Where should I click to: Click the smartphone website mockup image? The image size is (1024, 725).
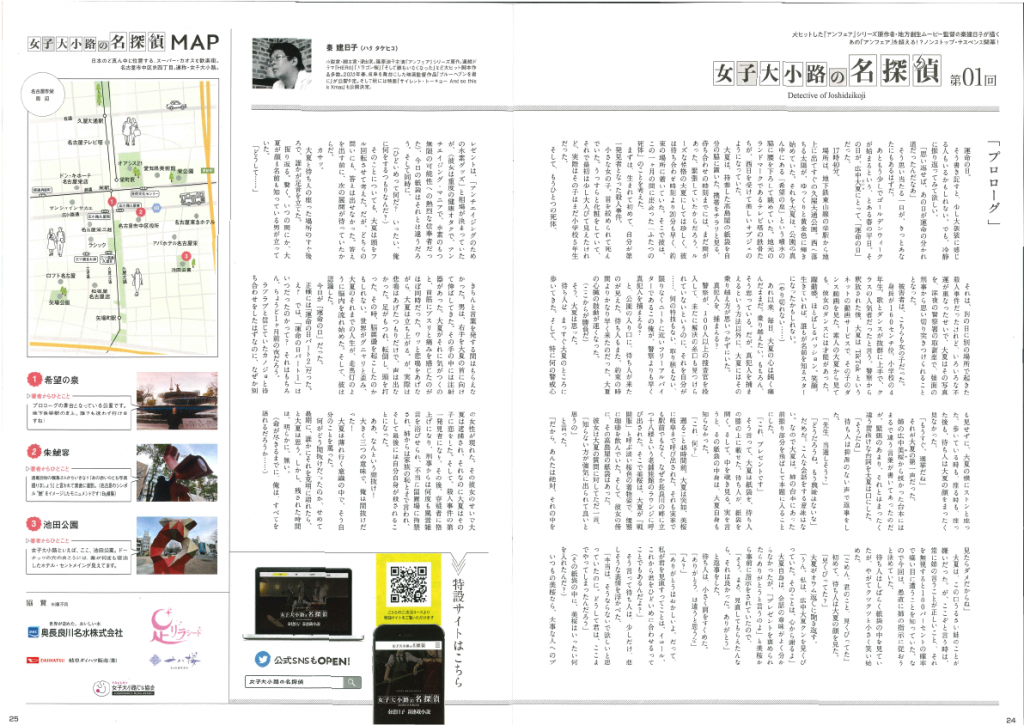coord(408,675)
